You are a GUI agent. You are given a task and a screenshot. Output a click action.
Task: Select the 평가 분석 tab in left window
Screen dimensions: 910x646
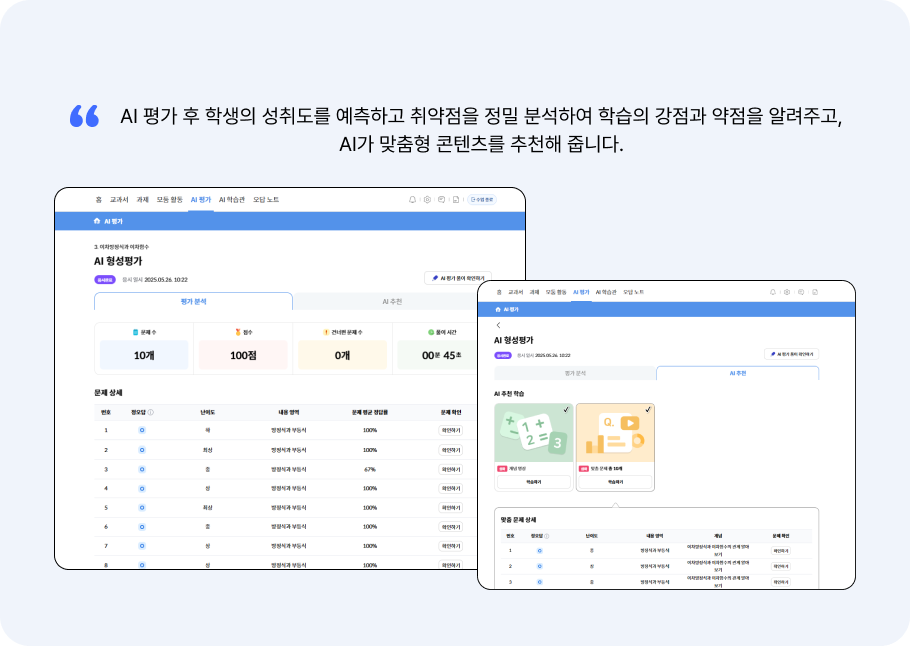[x=193, y=301]
